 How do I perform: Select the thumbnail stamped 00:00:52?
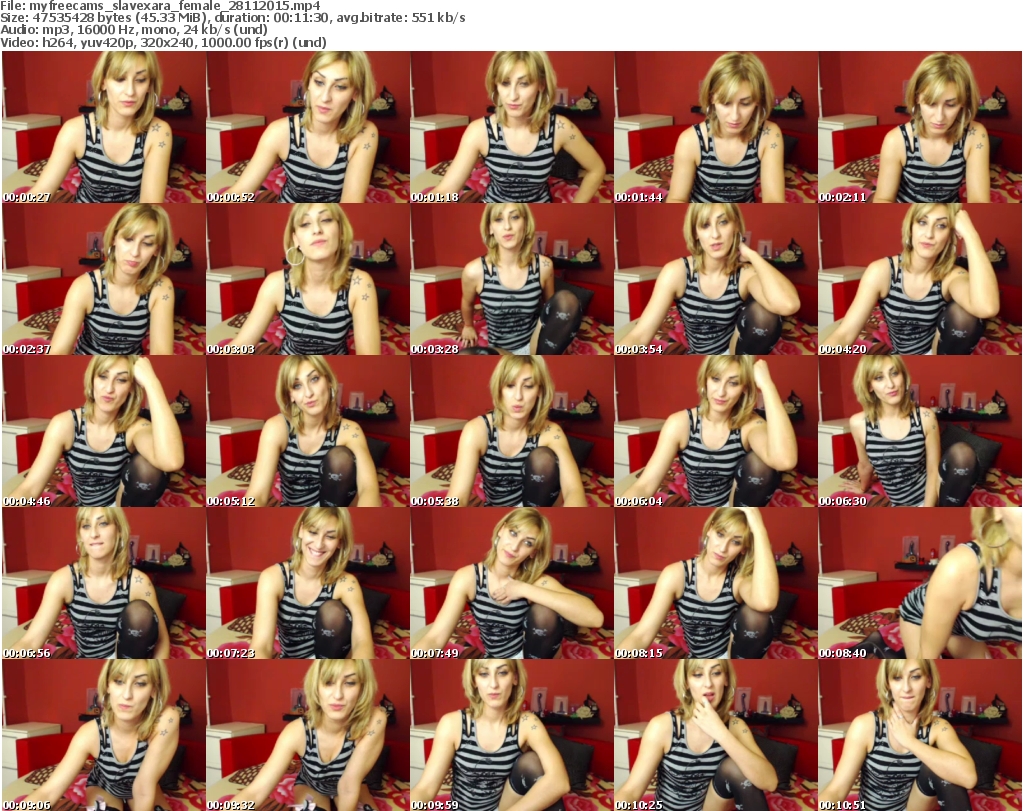click(308, 127)
